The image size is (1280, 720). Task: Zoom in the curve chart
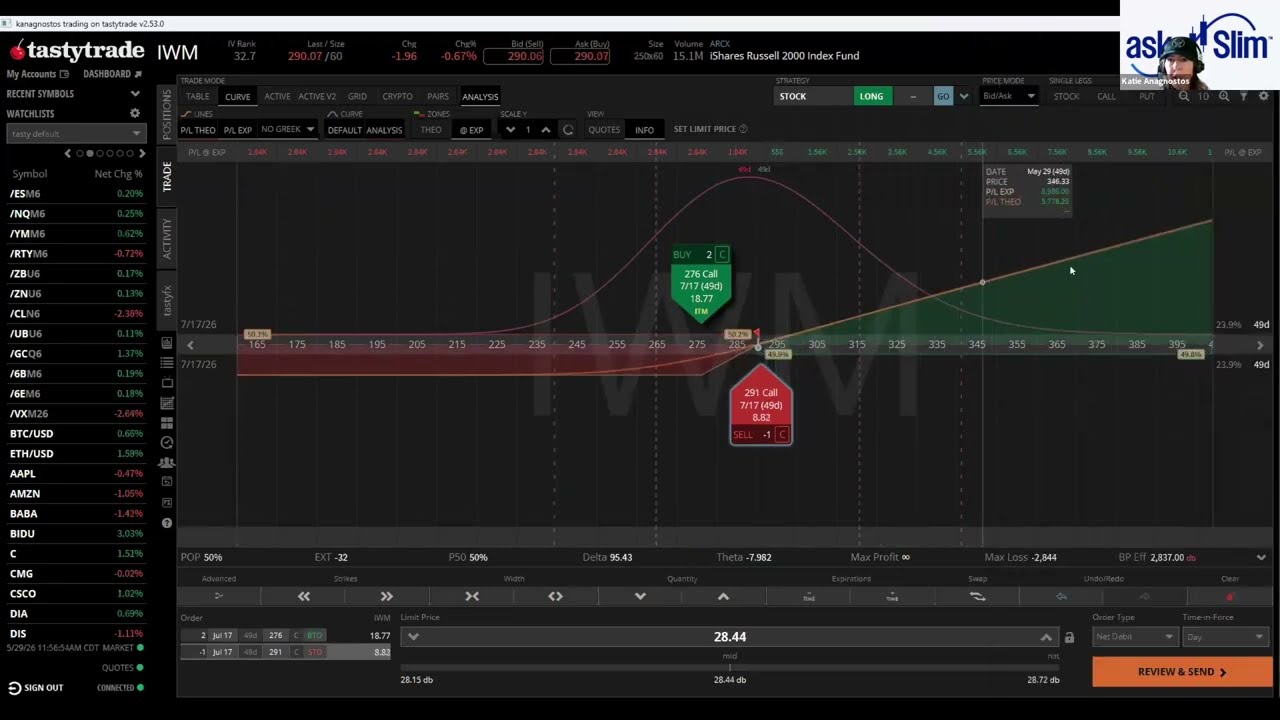click(1224, 96)
